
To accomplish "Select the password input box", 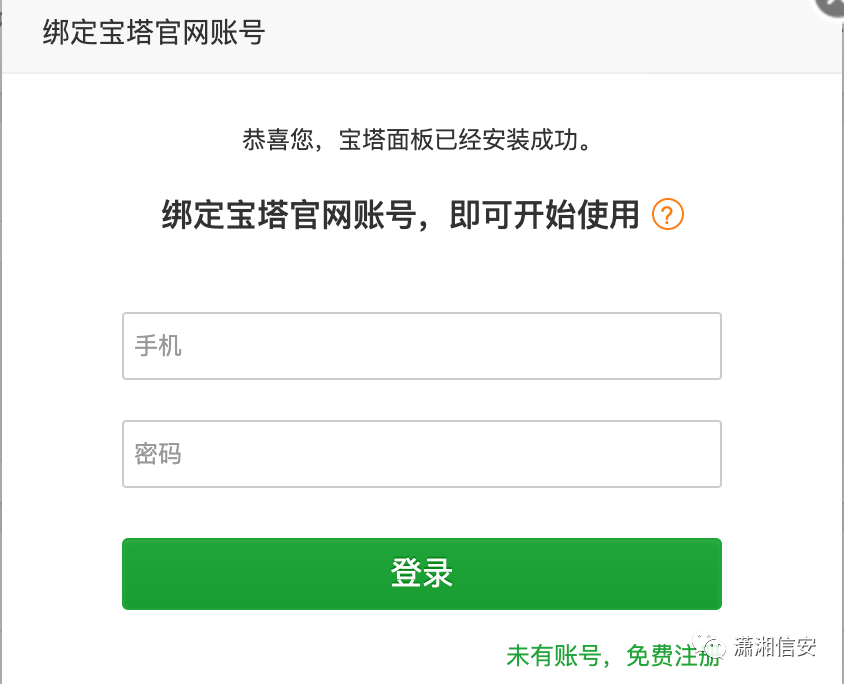I will (421, 454).
